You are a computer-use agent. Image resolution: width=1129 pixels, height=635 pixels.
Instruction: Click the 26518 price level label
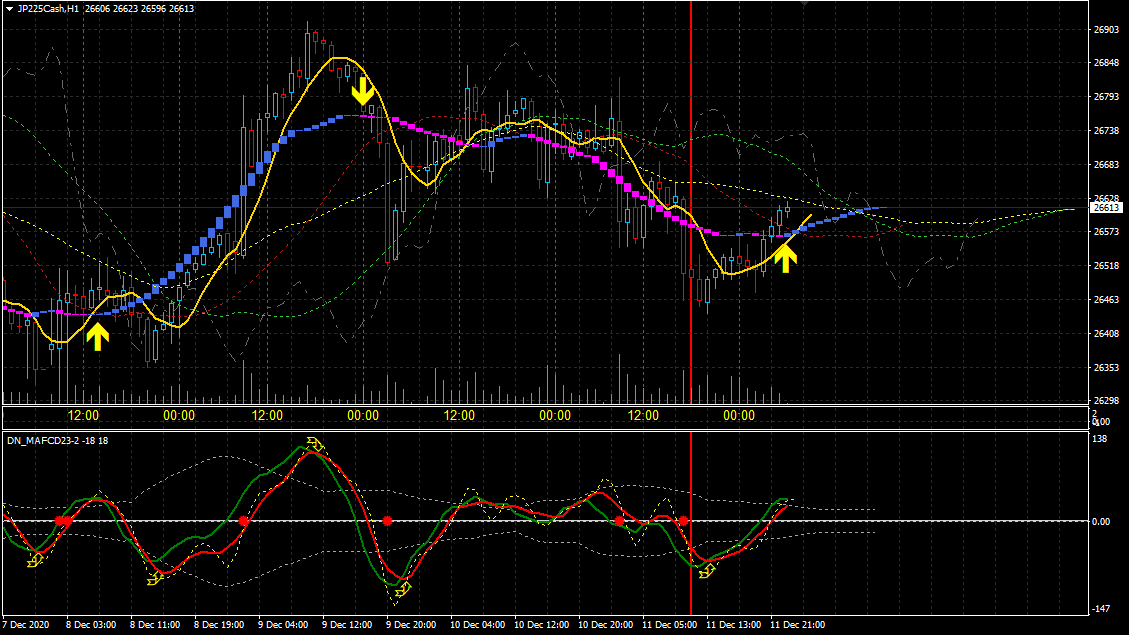tap(1106, 265)
